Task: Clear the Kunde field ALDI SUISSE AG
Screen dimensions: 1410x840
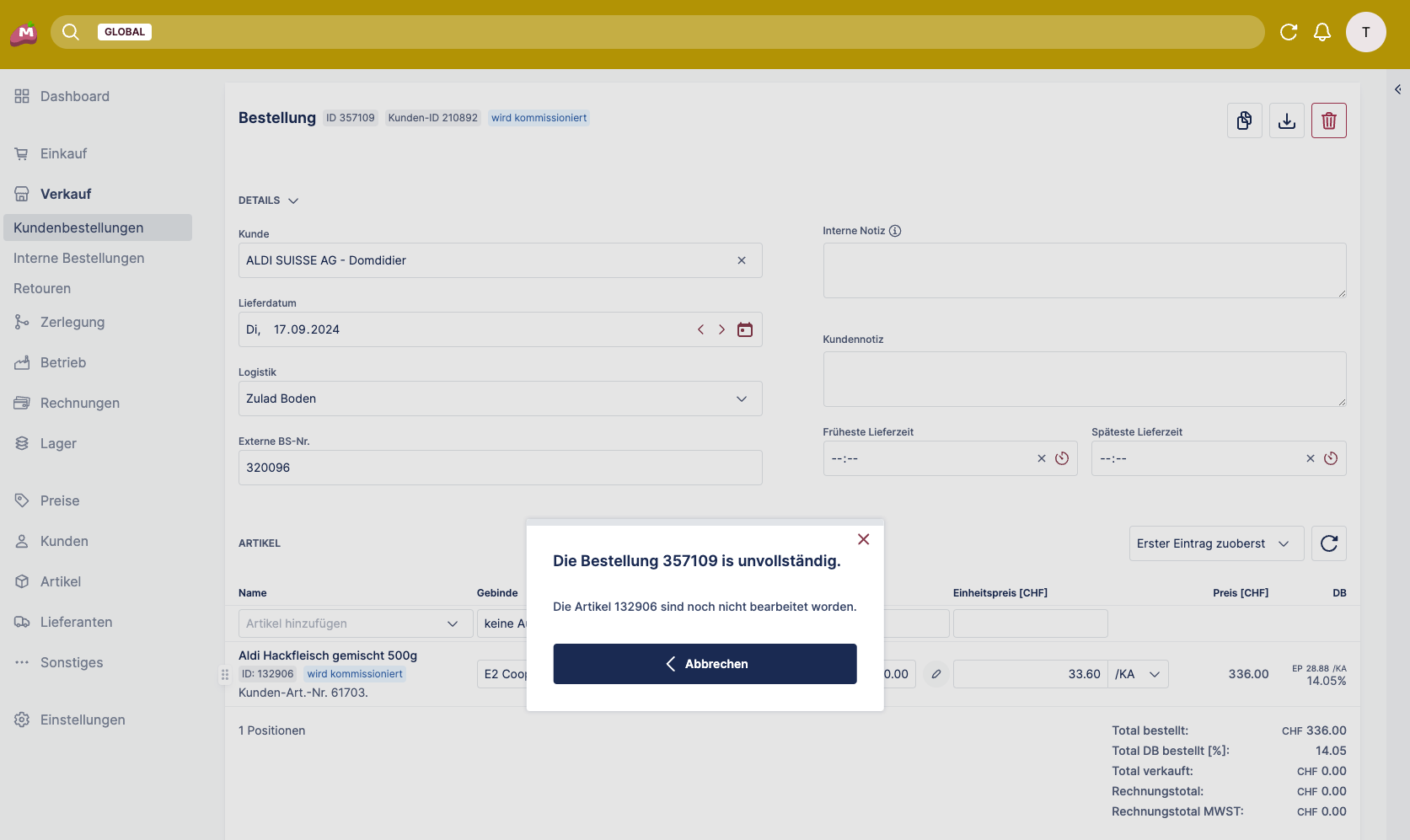Action: (x=742, y=260)
